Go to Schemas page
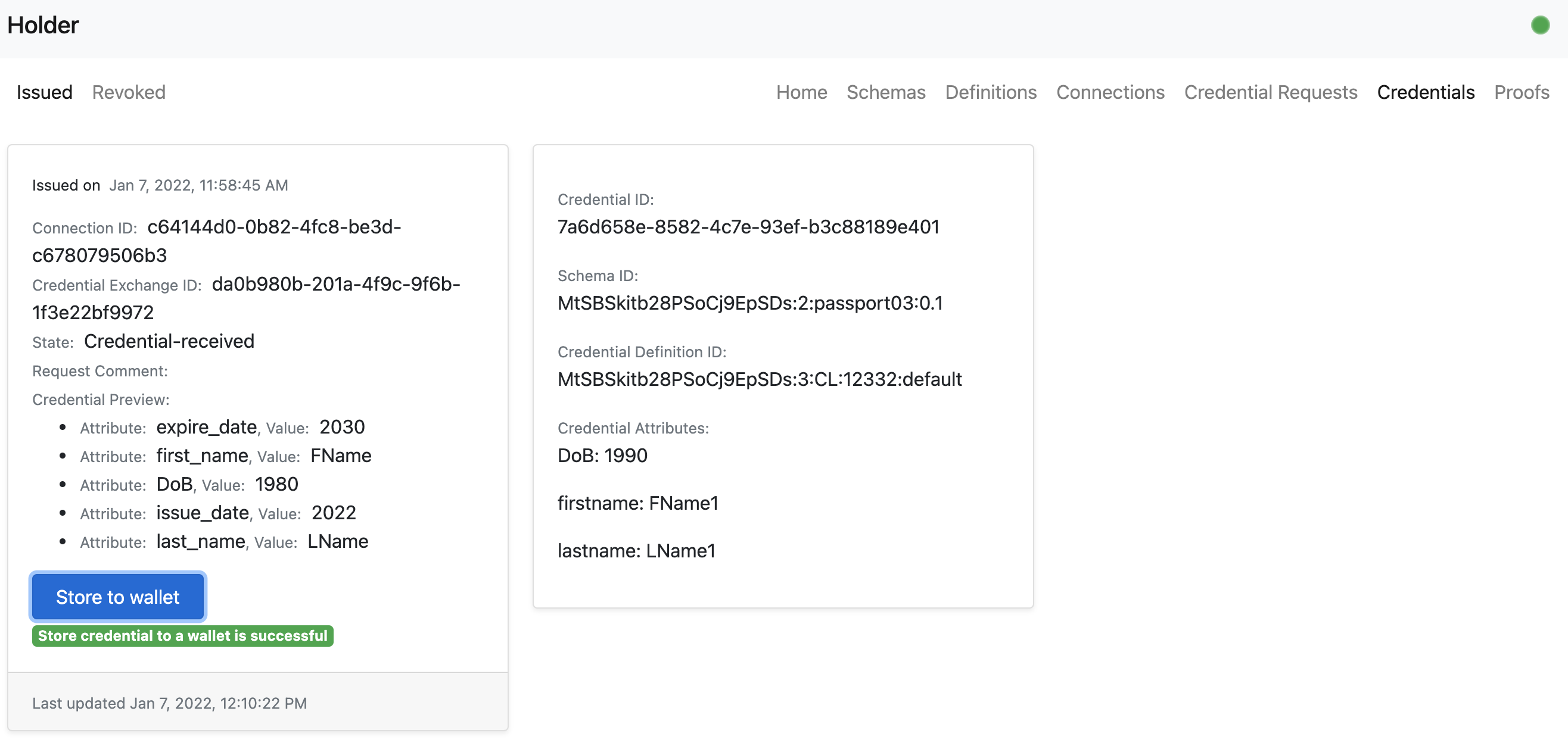1568x742 pixels. [886, 92]
